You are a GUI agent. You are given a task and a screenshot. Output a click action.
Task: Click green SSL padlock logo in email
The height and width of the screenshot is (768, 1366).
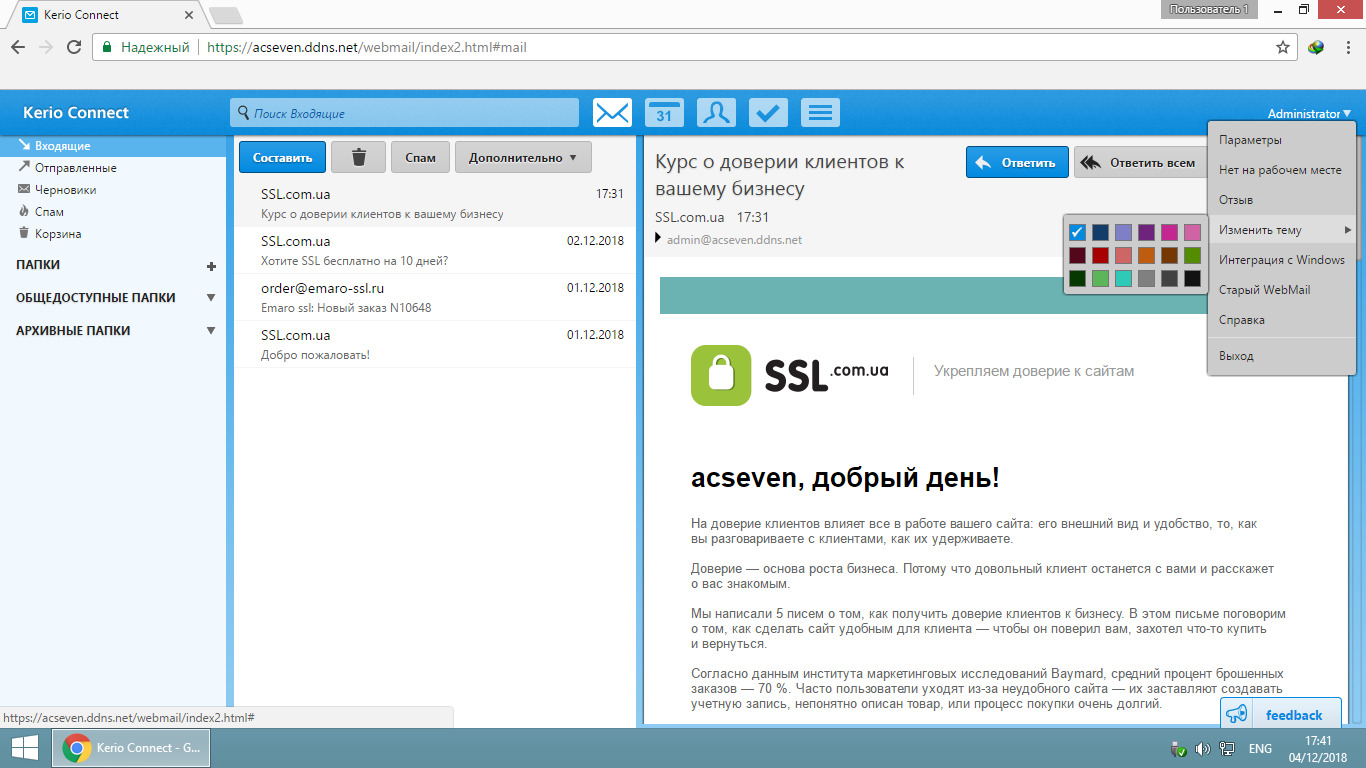point(721,375)
